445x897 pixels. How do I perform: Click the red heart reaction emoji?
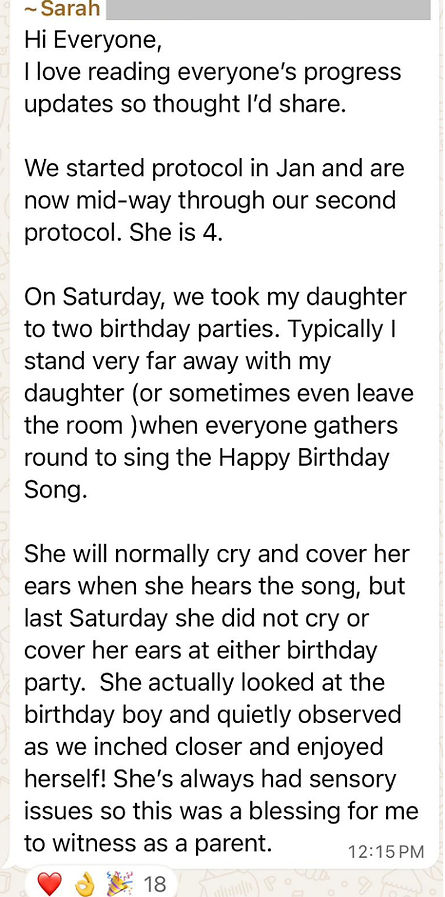click(x=49, y=884)
